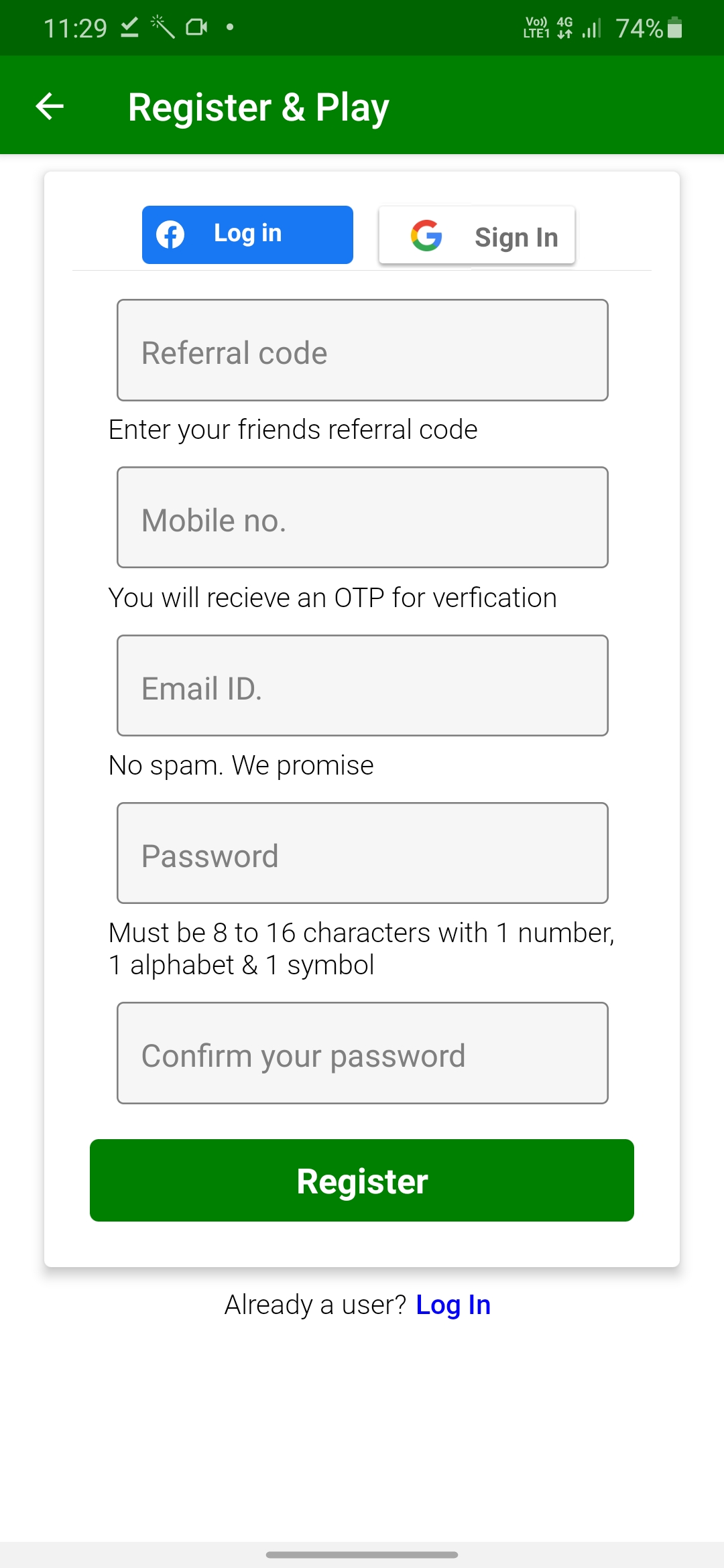Screen dimensions: 724x1568
Task: Tap the download complete status icon
Action: click(129, 27)
